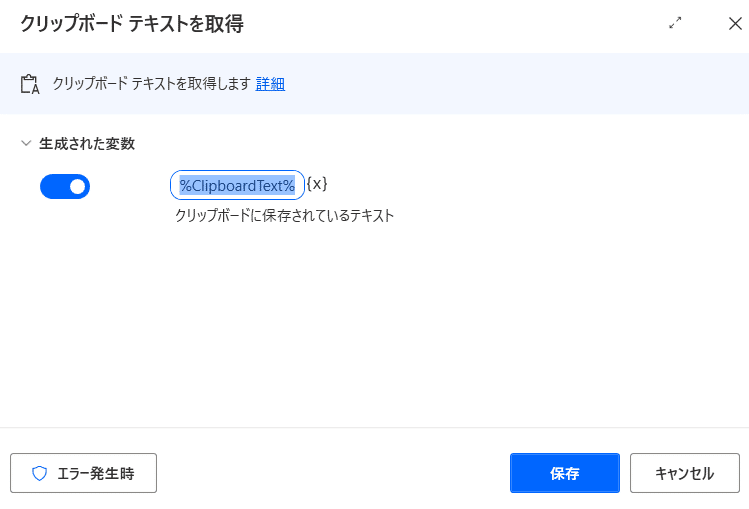Open the エラー発生時 settings
749x509 pixels.
84,473
